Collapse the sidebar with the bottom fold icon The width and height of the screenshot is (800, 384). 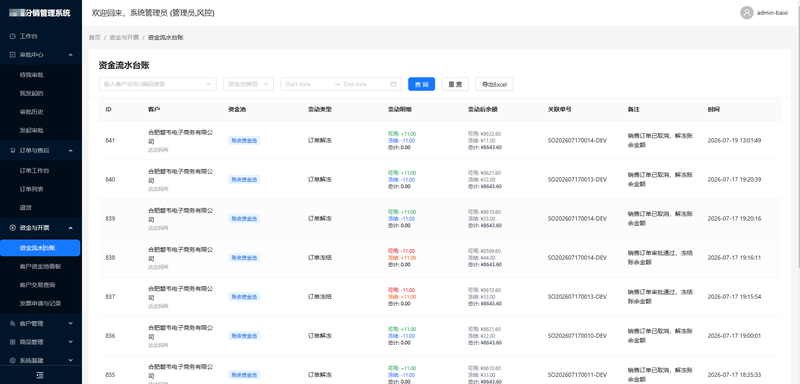click(40, 375)
